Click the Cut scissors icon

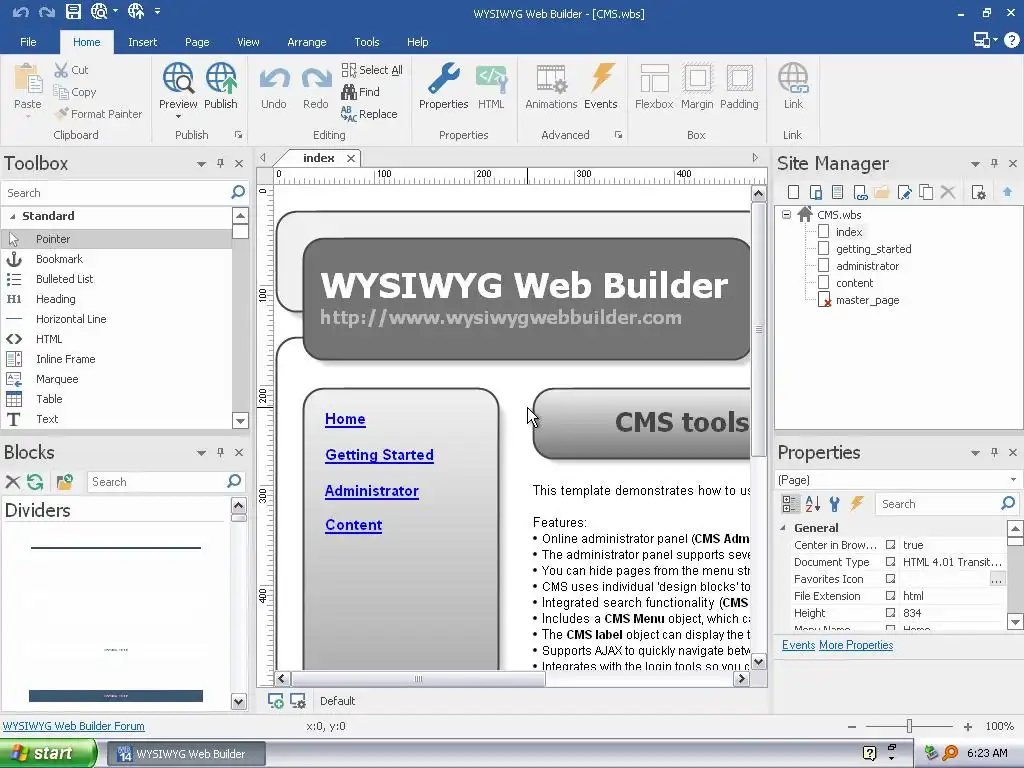coord(61,70)
